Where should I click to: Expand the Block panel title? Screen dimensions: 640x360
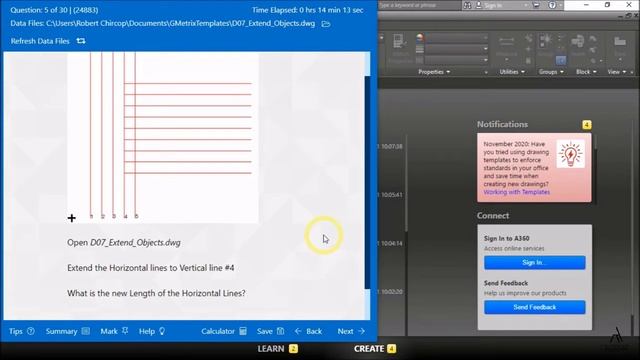tap(586, 72)
